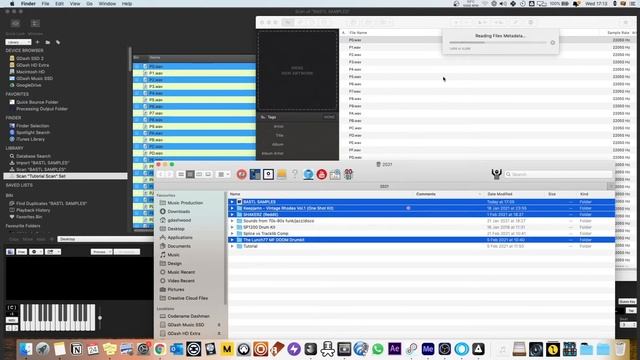Cancel the Reading Files Metadata progress

click(x=553, y=42)
